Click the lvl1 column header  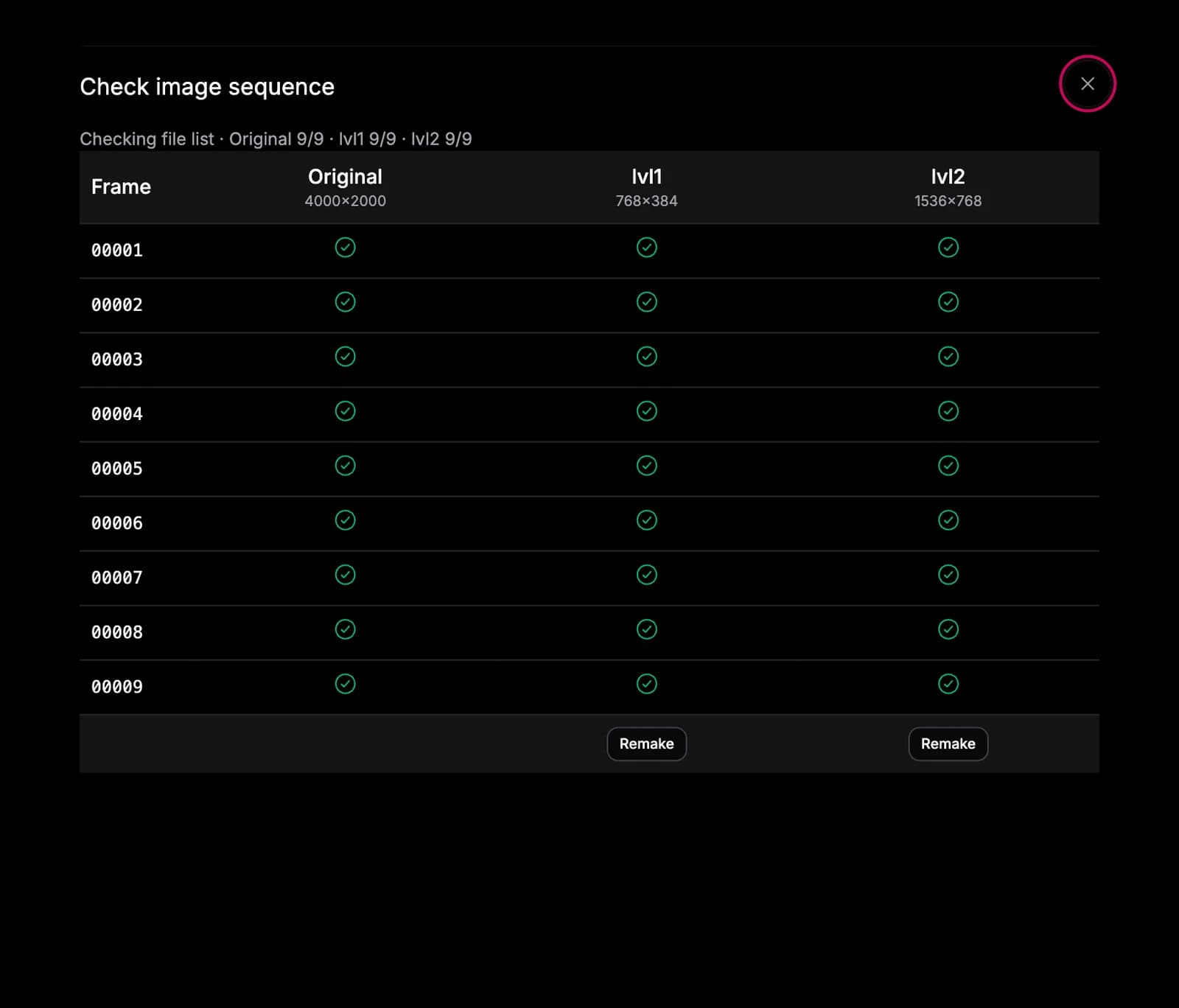(x=646, y=177)
